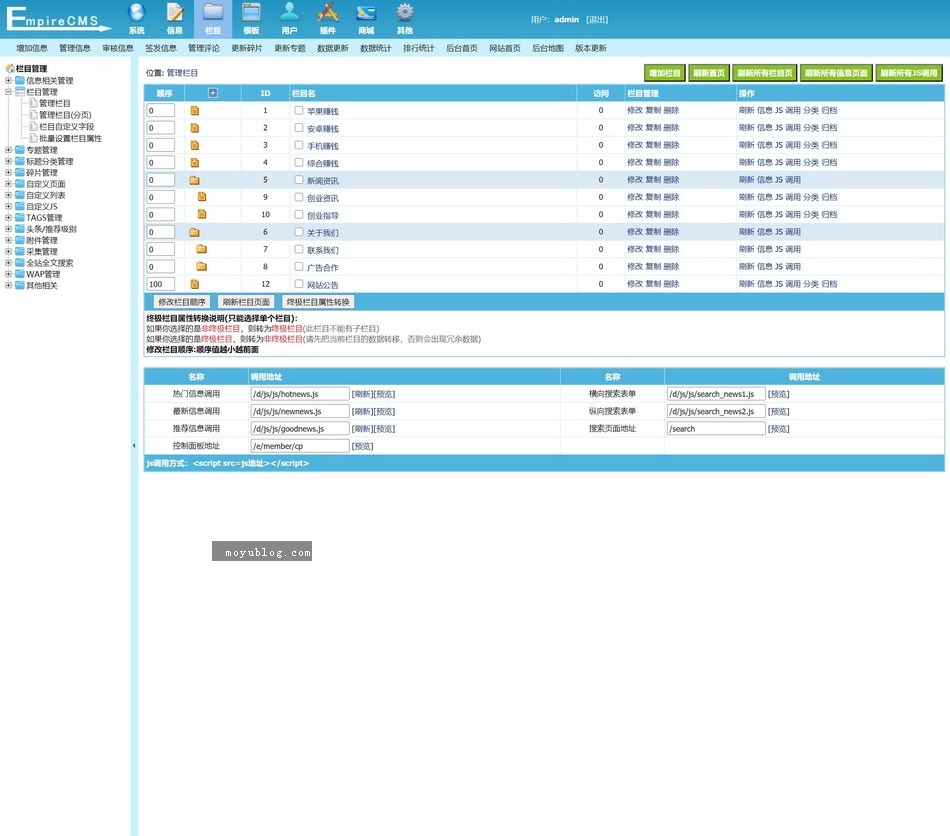The height and width of the screenshot is (836, 950).
Task: Click the 热门信息调用 JS address field
Action: point(300,394)
